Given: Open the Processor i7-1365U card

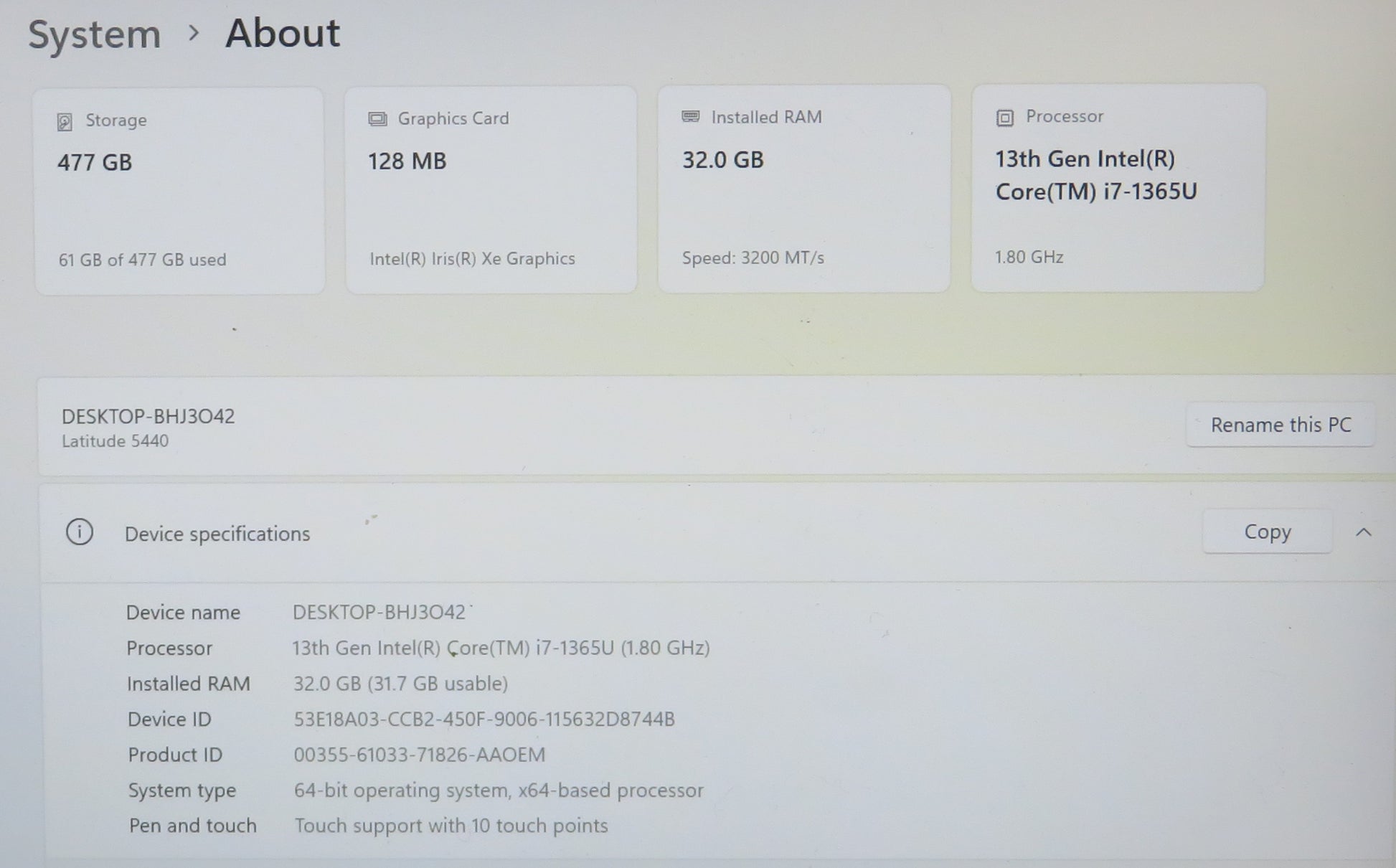Looking at the screenshot, I should click(1118, 188).
